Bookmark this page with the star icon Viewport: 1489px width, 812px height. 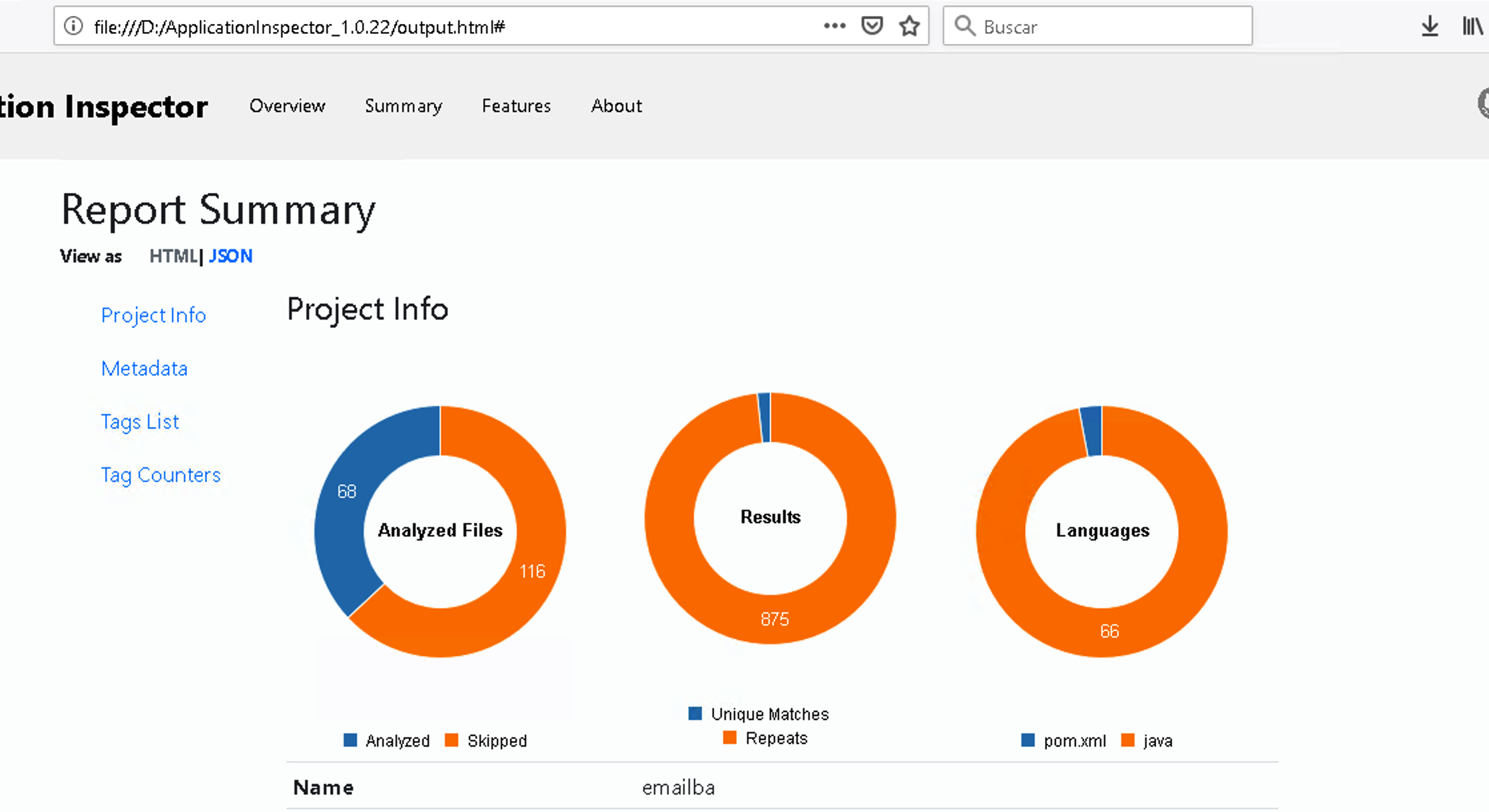tap(908, 26)
